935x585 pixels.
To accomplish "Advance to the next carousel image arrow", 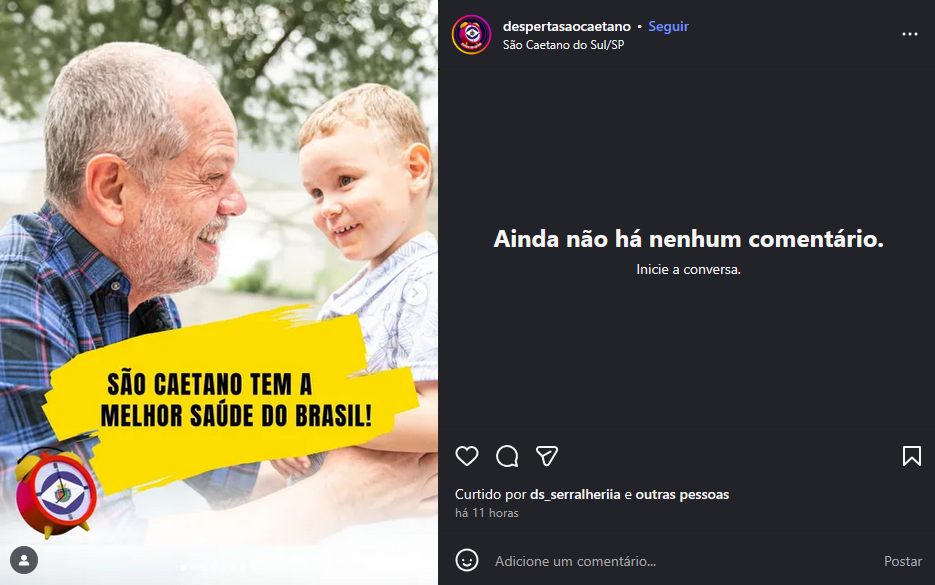I will coord(416,293).
